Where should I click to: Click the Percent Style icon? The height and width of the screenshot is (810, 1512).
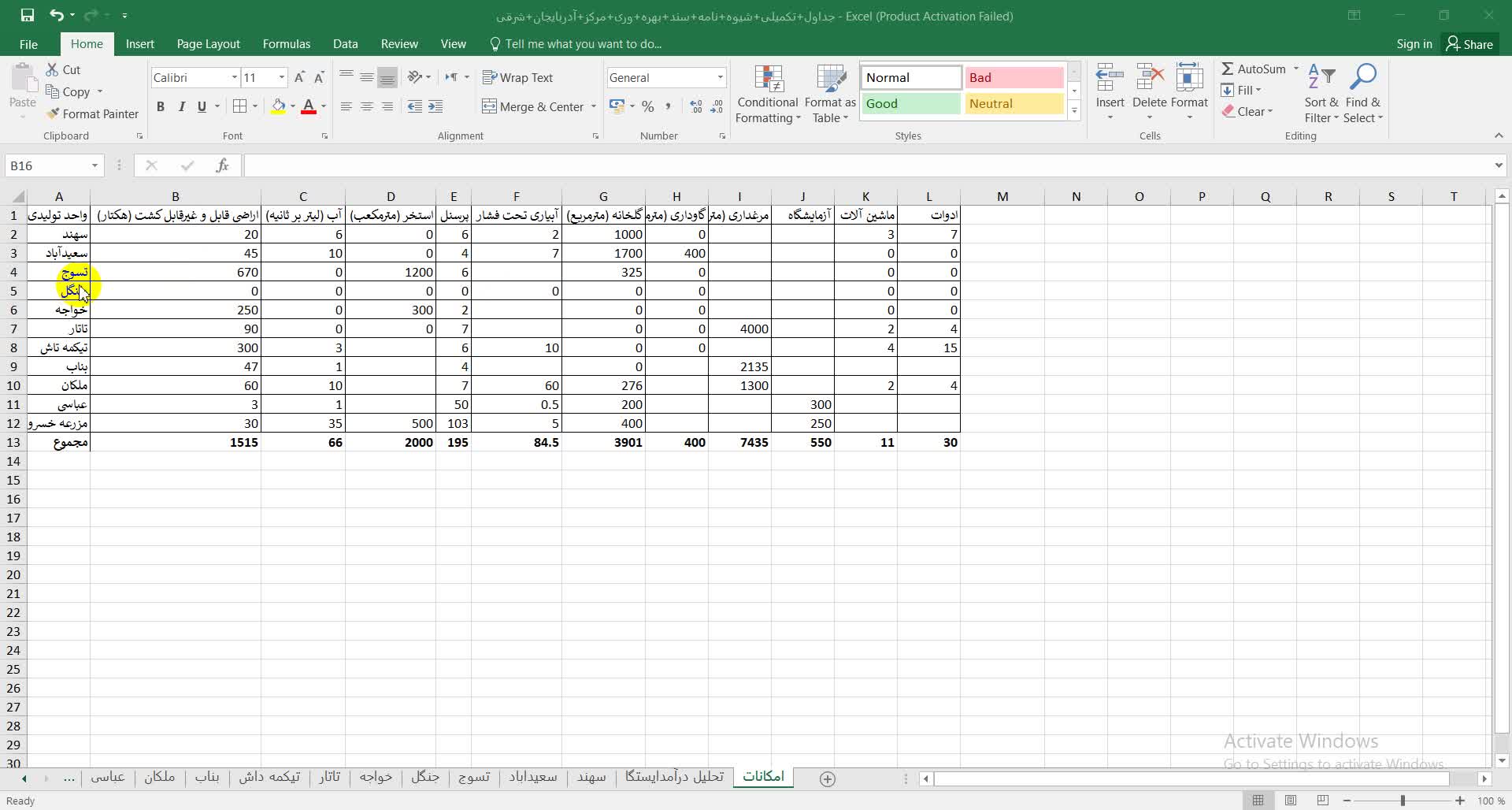pos(647,106)
